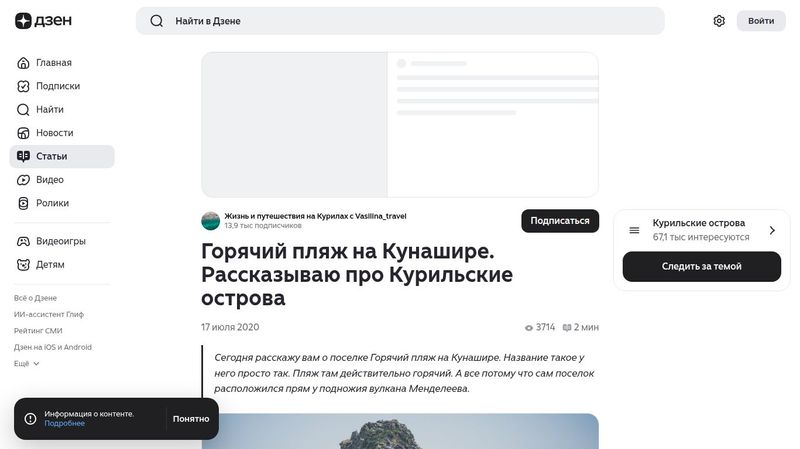The width and height of the screenshot is (800, 449).
Task: Click the 2 мин reading time
Action: 586,327
